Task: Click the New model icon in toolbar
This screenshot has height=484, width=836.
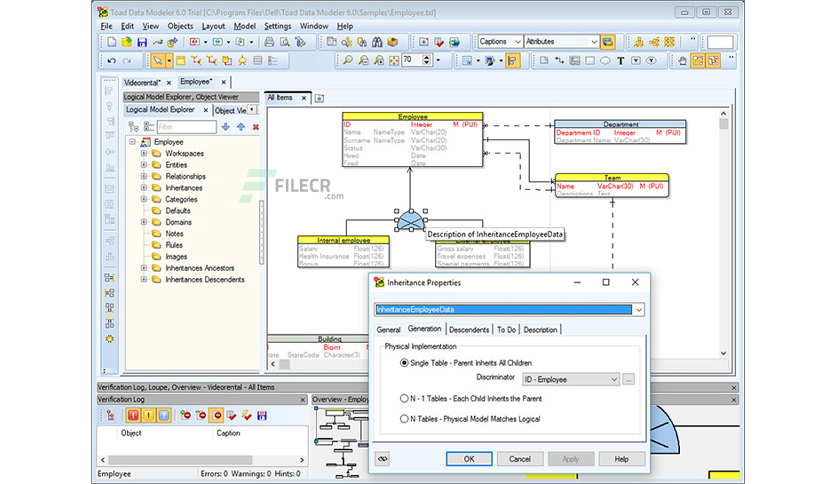Action: 111,42
